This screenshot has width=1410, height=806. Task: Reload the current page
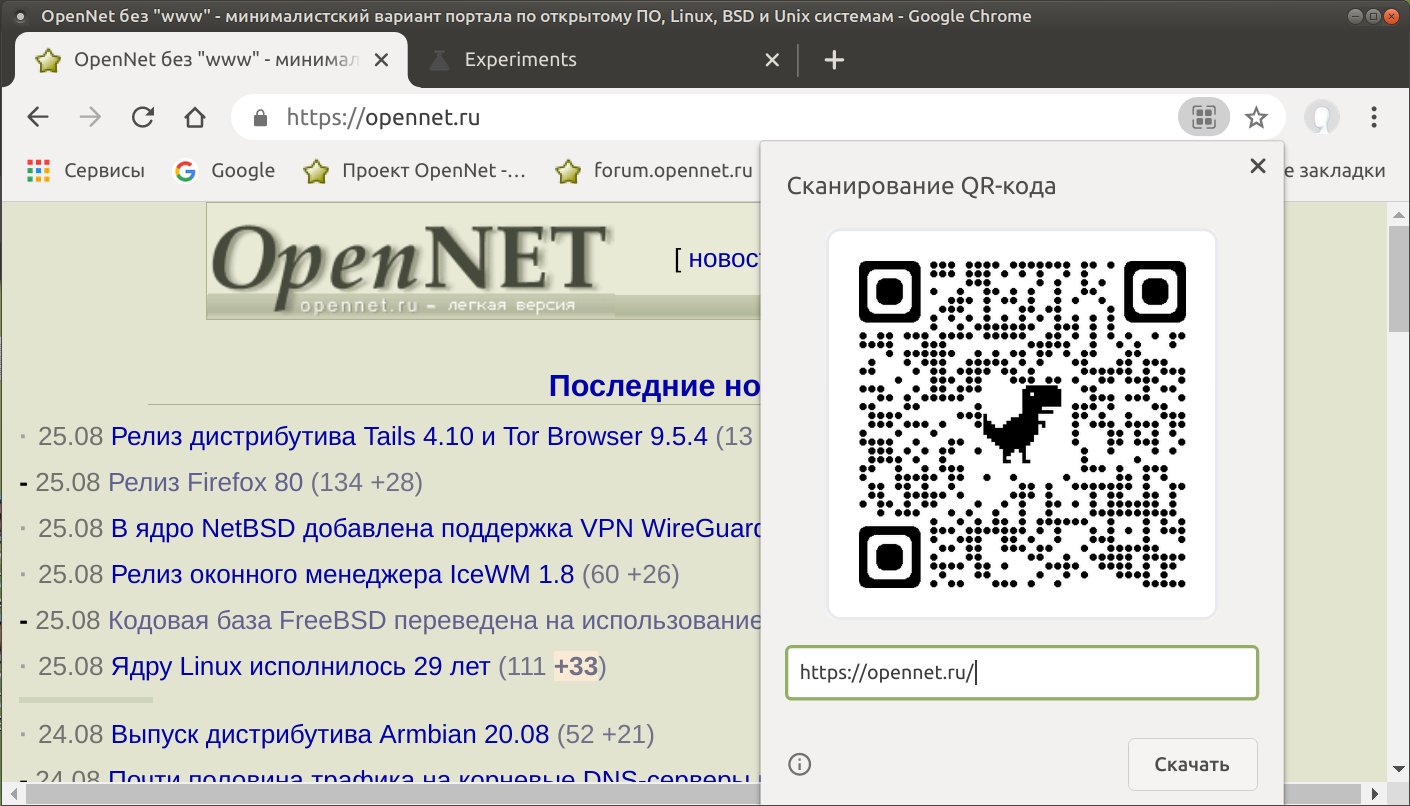point(143,118)
